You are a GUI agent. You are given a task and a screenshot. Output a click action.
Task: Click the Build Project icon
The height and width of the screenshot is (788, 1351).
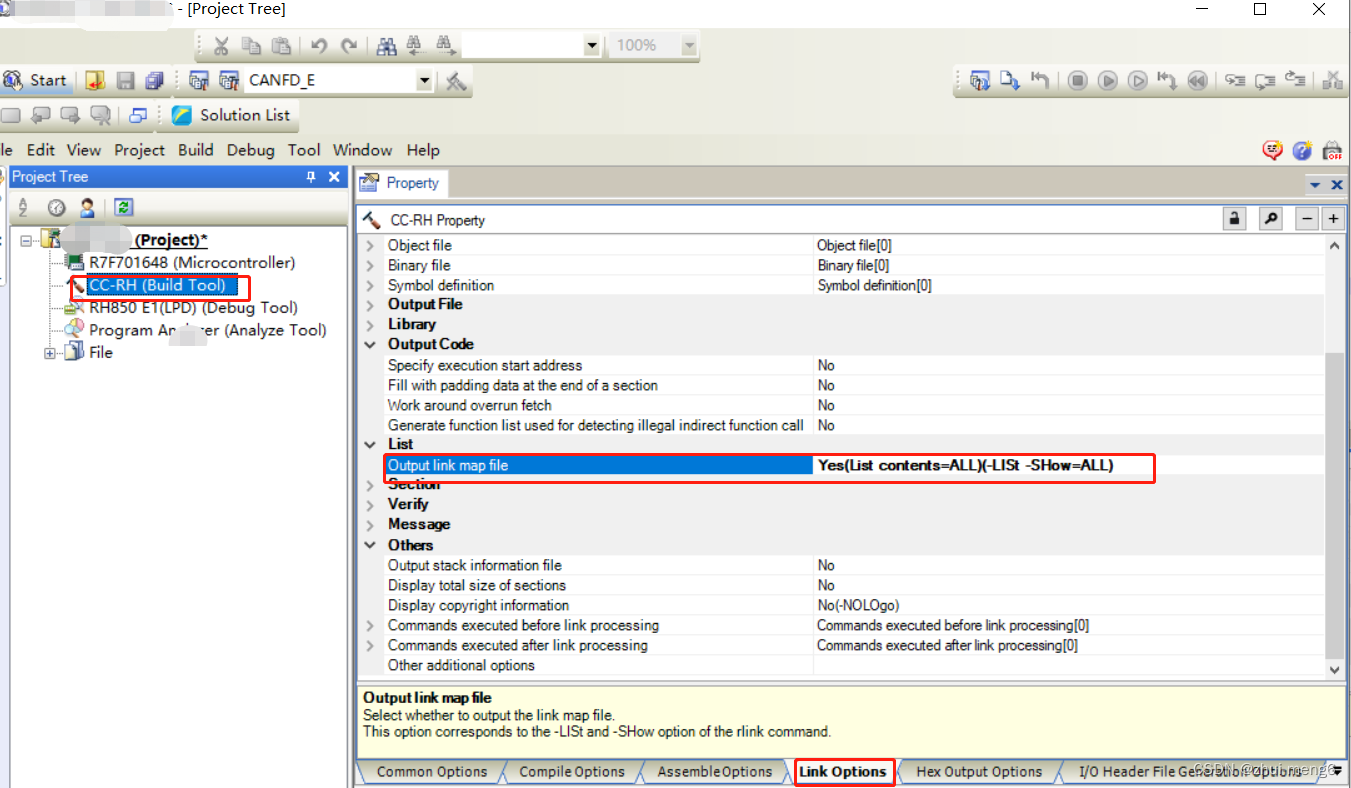[x=199, y=81]
